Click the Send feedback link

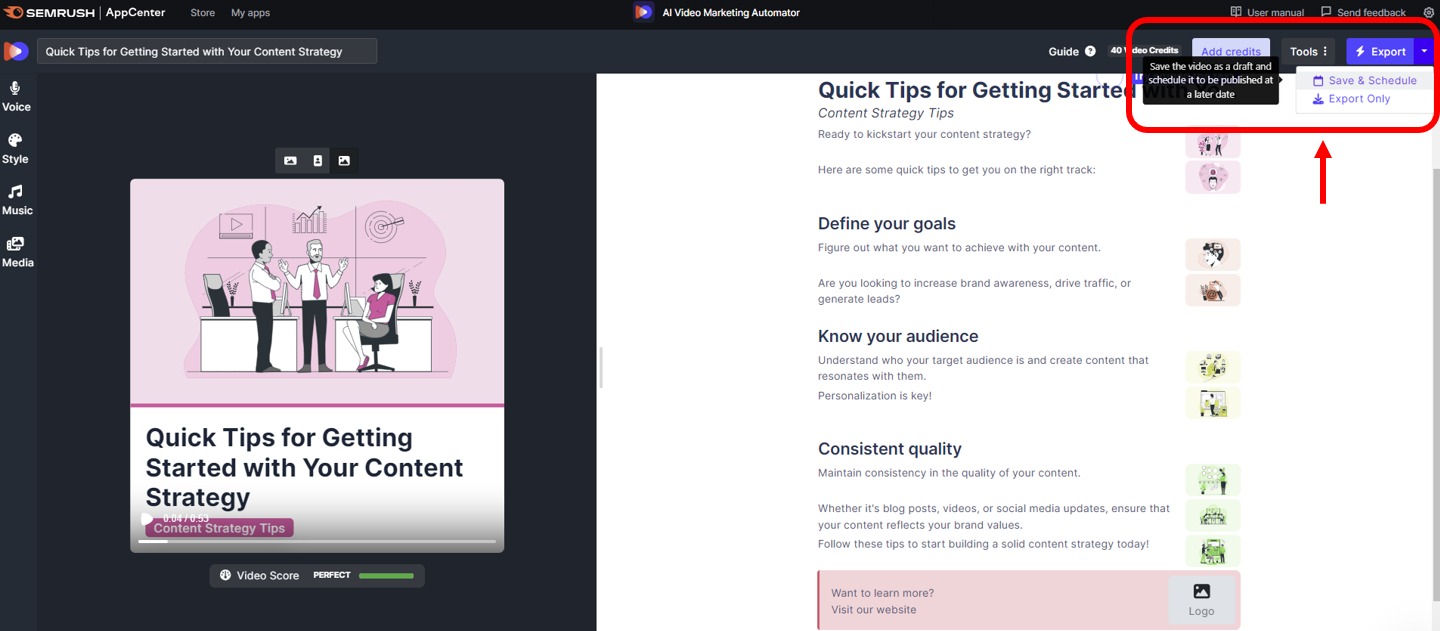click(x=1363, y=11)
